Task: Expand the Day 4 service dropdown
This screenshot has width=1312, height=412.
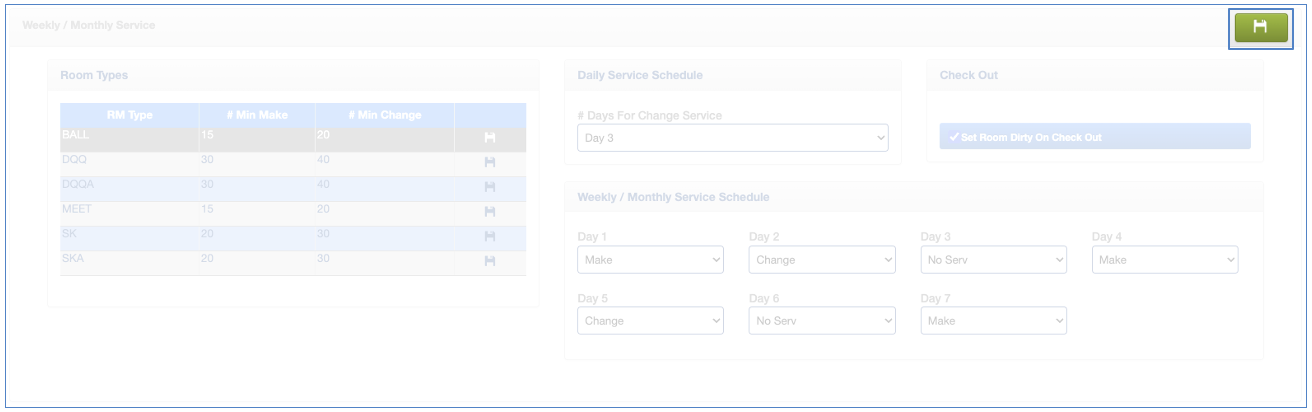Action: click(x=1164, y=260)
